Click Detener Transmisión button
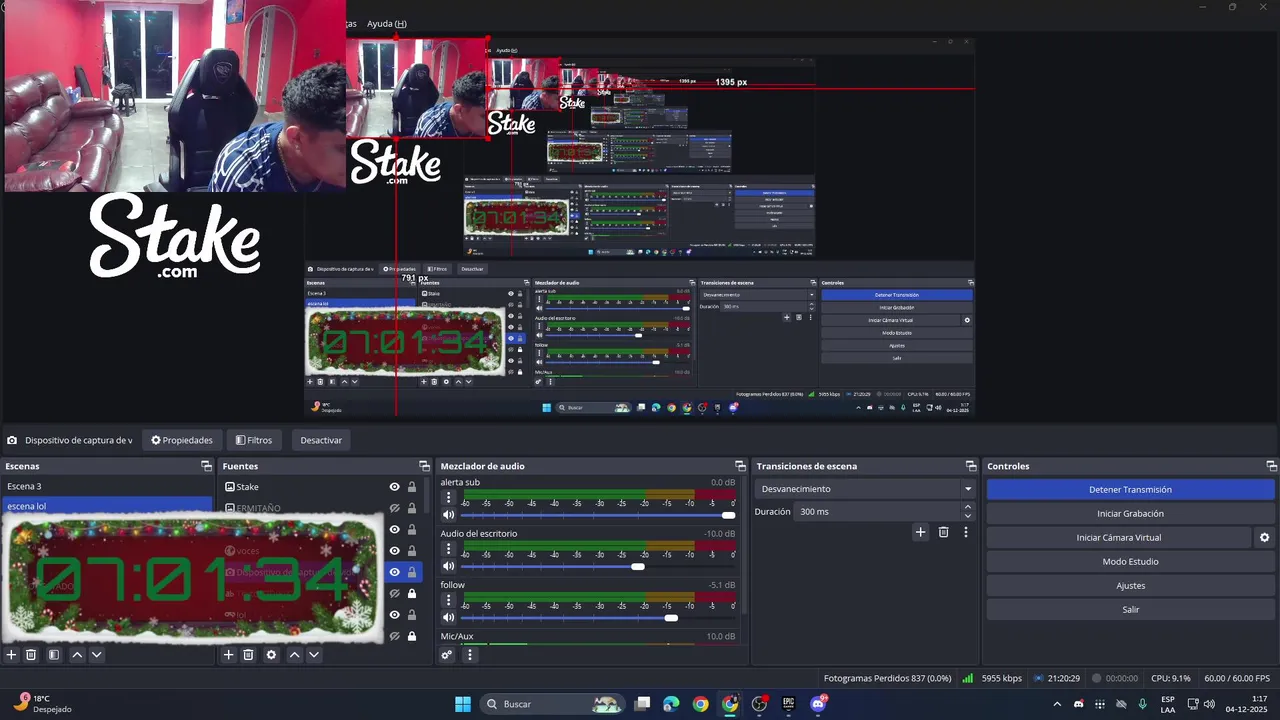This screenshot has height=720, width=1280. (1130, 489)
